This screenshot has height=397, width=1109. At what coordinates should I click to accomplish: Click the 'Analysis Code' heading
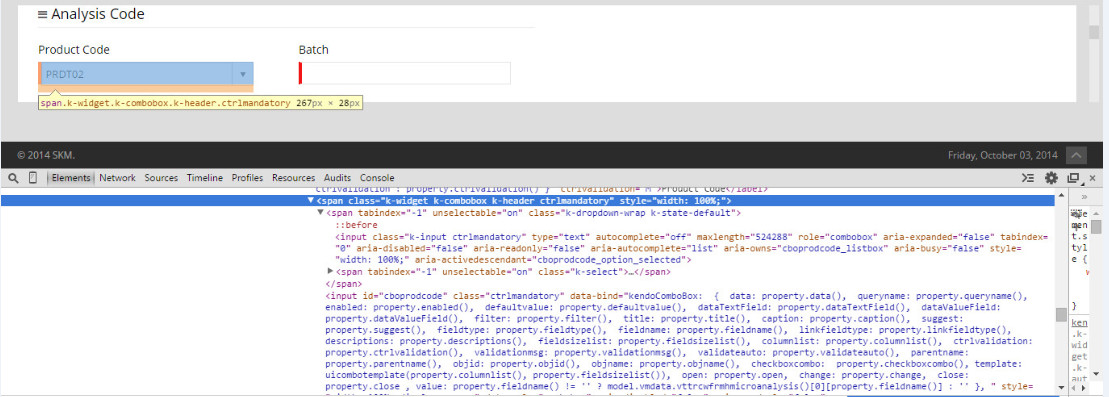coord(98,14)
